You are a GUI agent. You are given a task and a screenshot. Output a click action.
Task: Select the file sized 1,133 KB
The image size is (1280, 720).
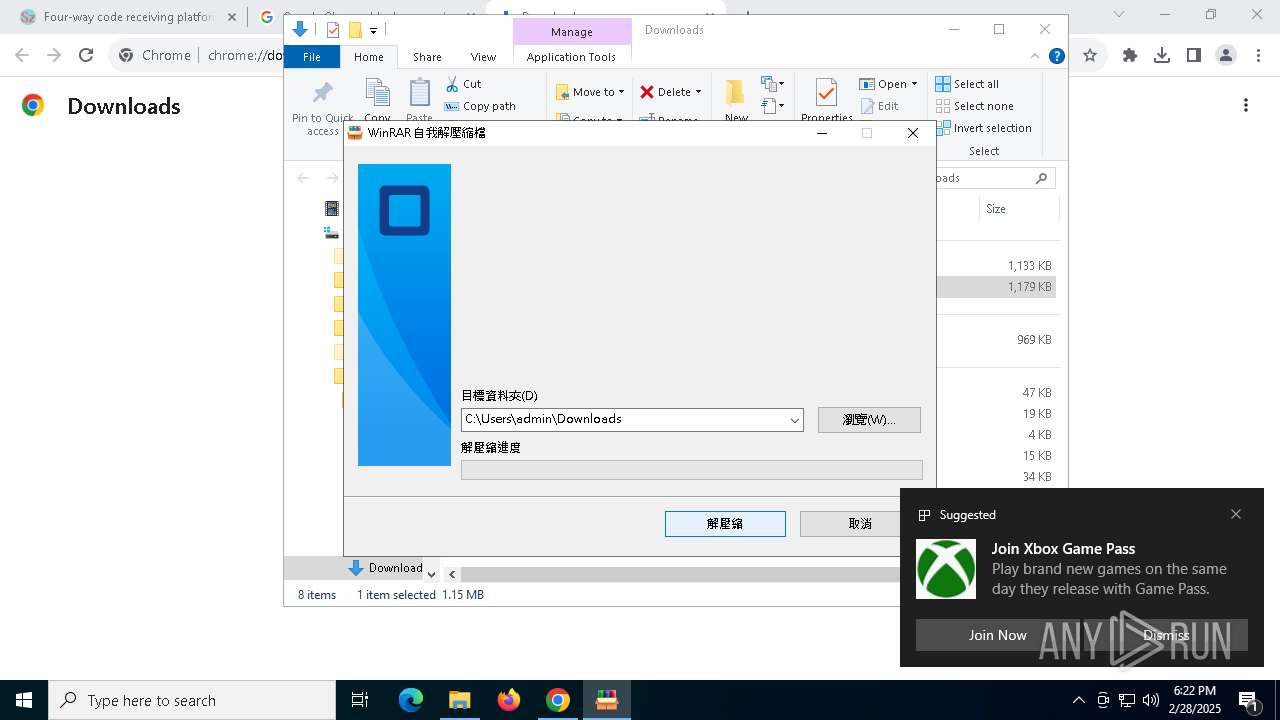pyautogui.click(x=1029, y=266)
